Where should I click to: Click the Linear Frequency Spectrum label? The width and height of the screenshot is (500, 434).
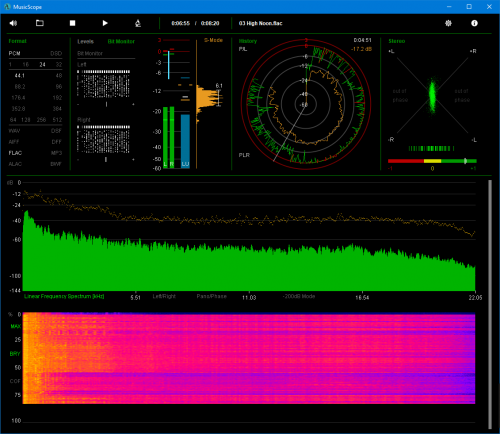[x=64, y=296]
